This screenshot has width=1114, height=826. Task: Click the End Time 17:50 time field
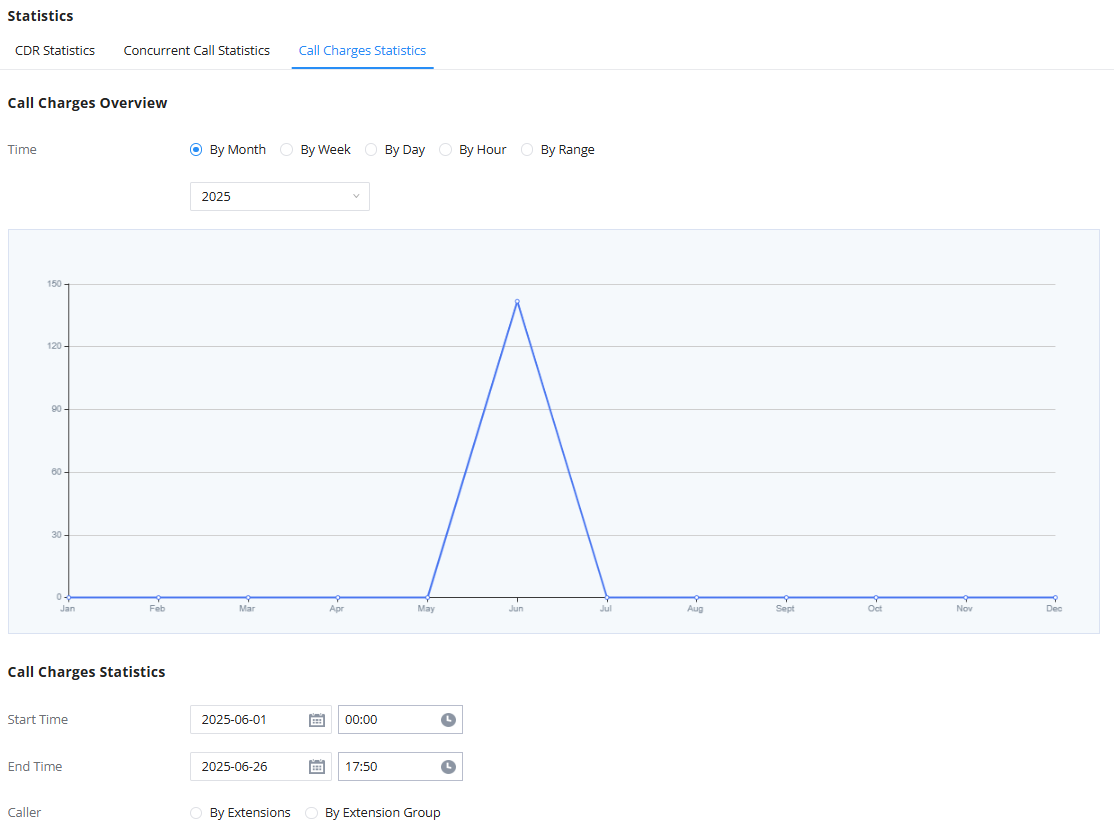[x=400, y=766]
